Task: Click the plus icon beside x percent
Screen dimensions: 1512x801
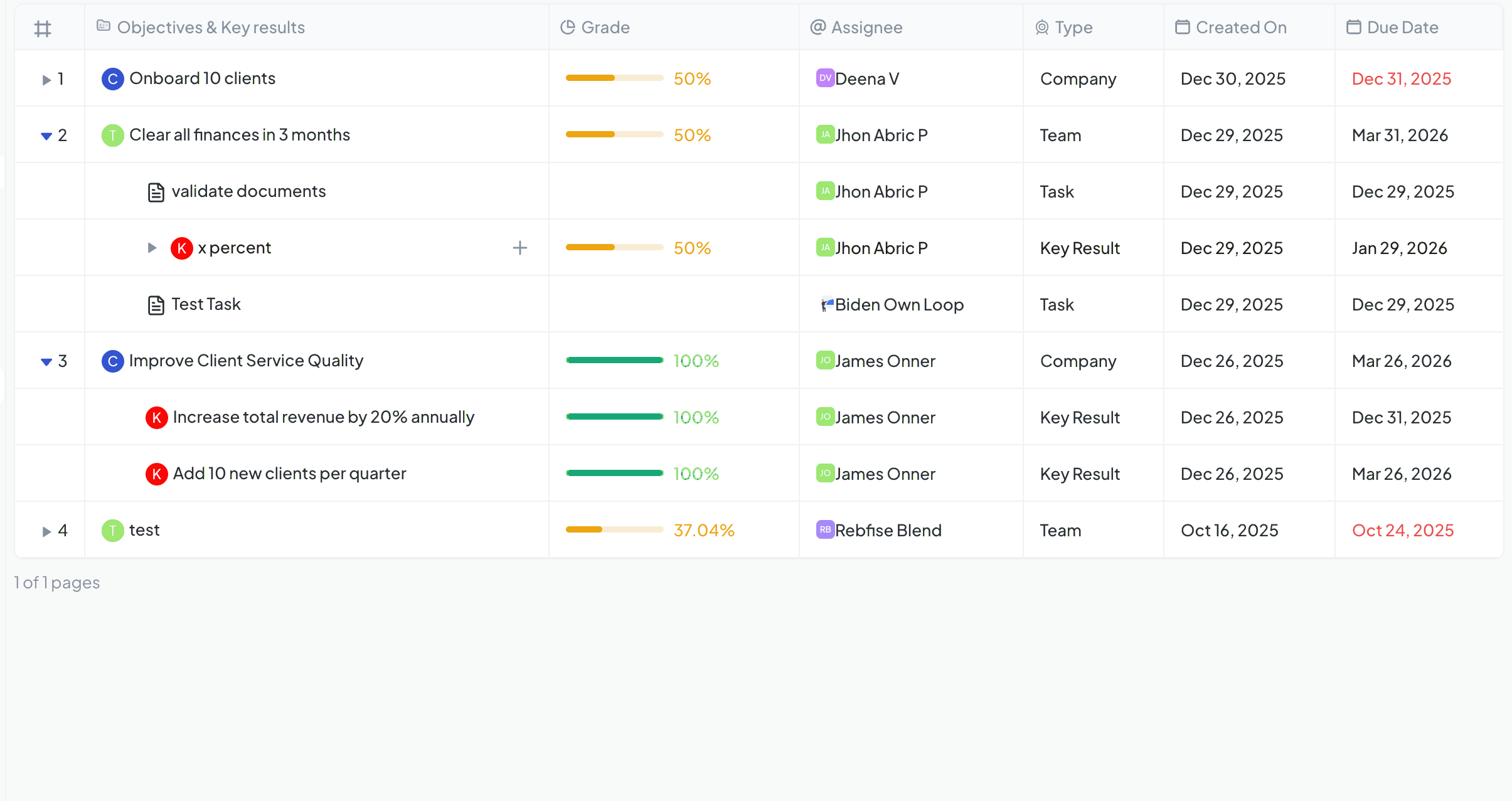Action: (x=519, y=248)
